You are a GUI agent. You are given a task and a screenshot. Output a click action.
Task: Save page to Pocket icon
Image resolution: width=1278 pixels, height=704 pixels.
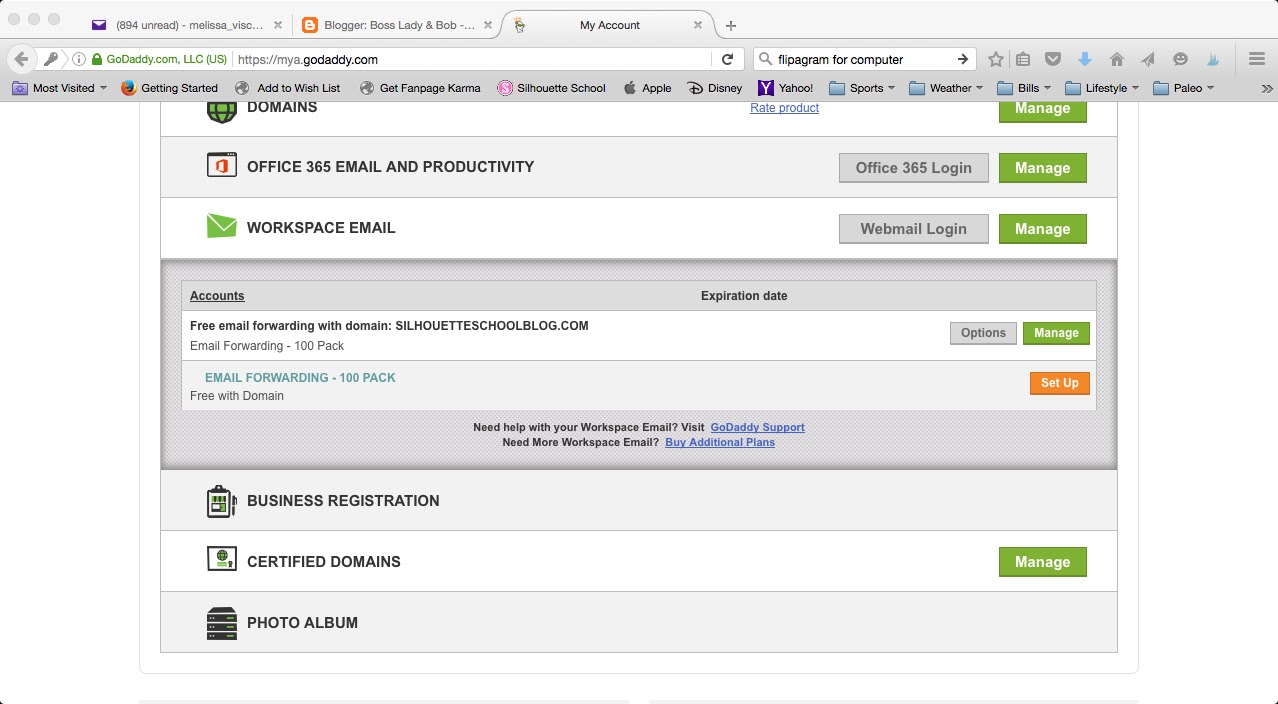(x=1053, y=59)
